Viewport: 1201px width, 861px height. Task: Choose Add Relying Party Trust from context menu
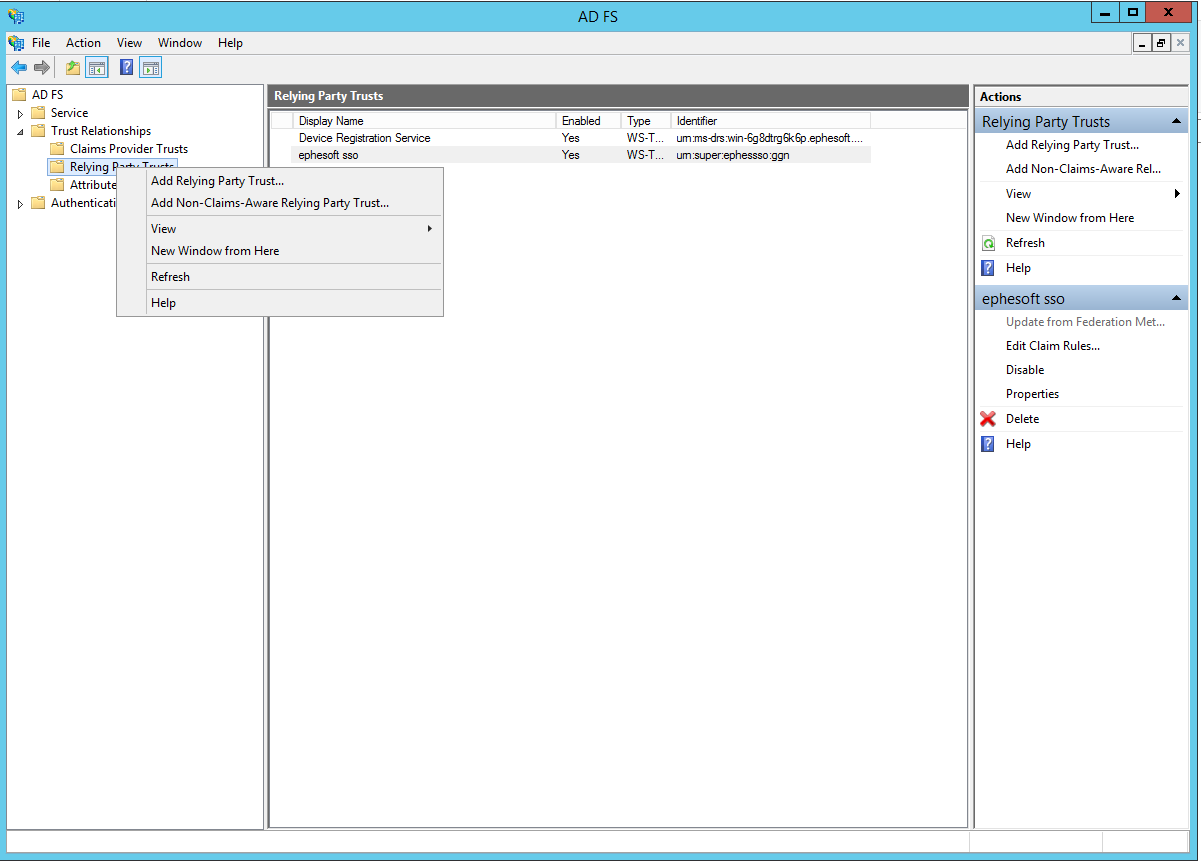pos(280,181)
